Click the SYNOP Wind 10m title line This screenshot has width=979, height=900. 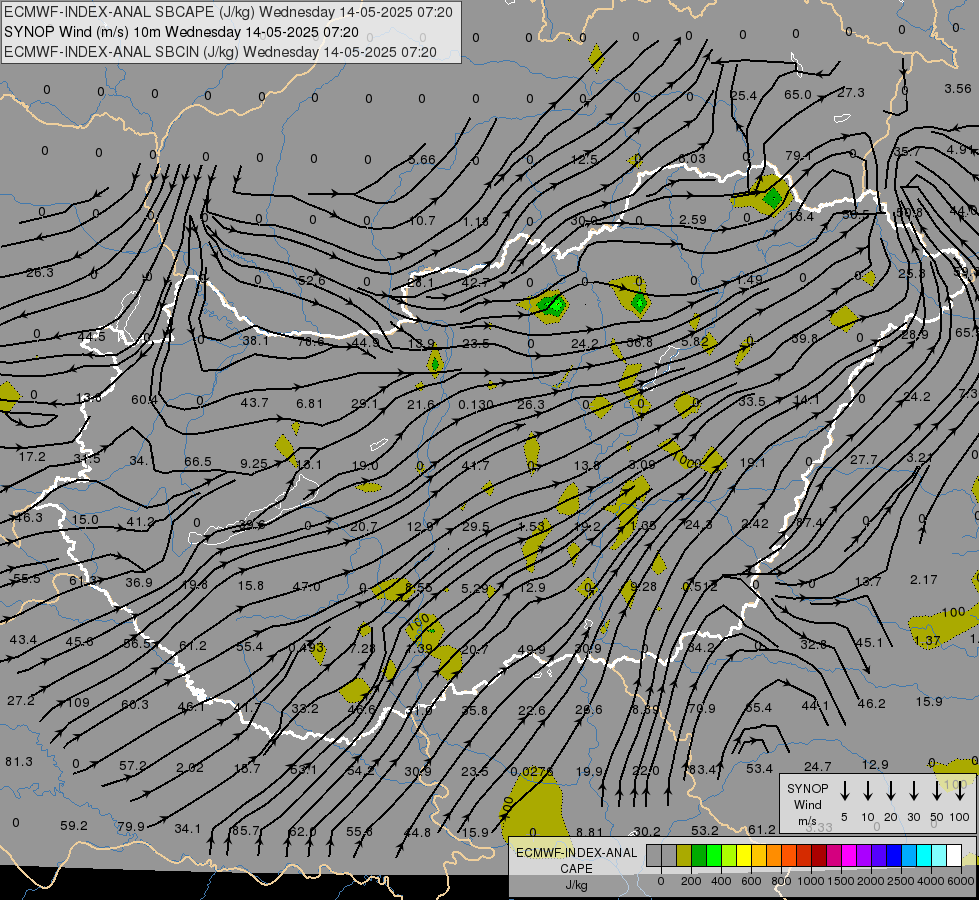pos(181,32)
